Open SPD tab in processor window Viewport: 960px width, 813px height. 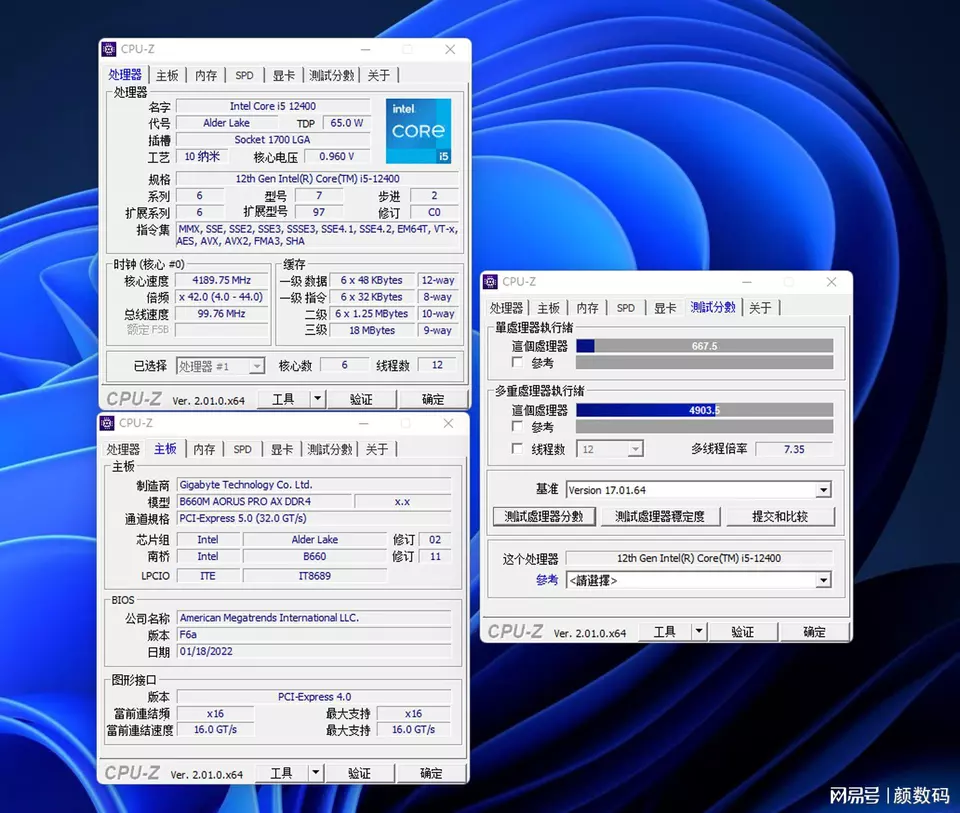[244, 75]
